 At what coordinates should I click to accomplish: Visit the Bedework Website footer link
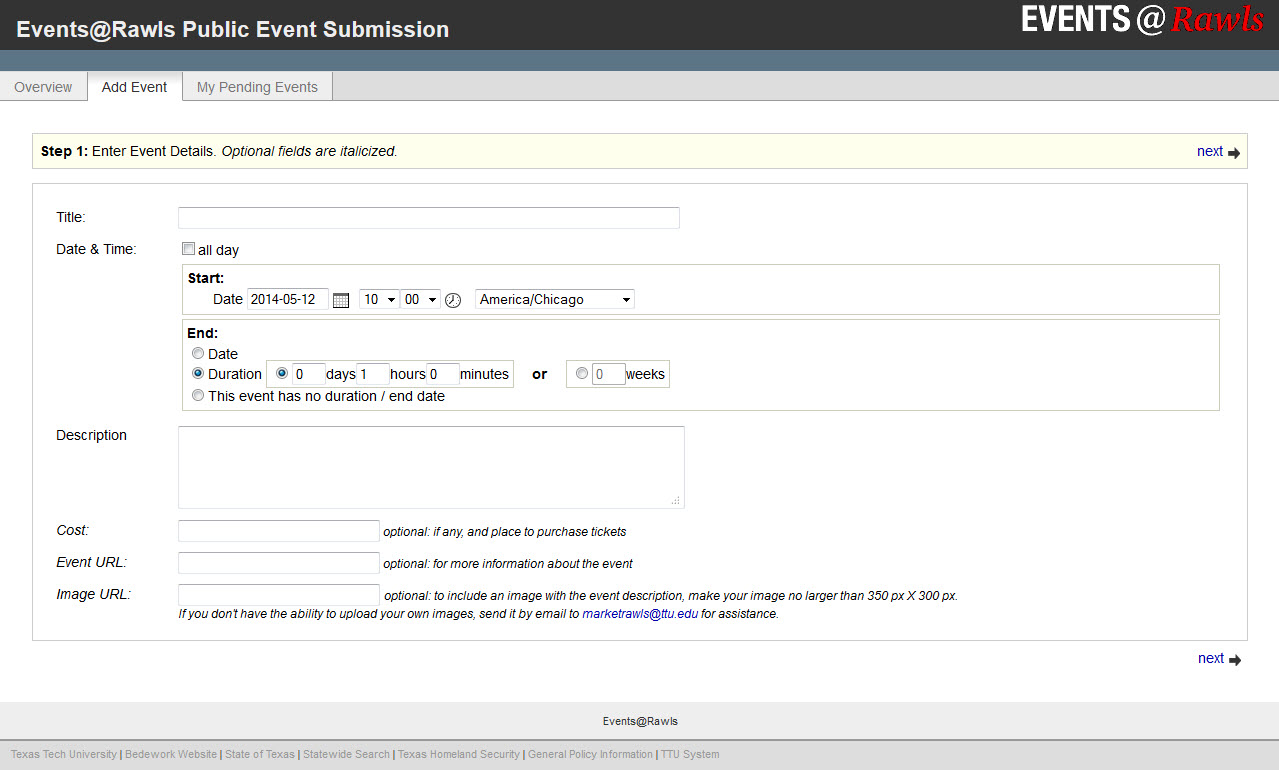pyautogui.click(x=171, y=754)
